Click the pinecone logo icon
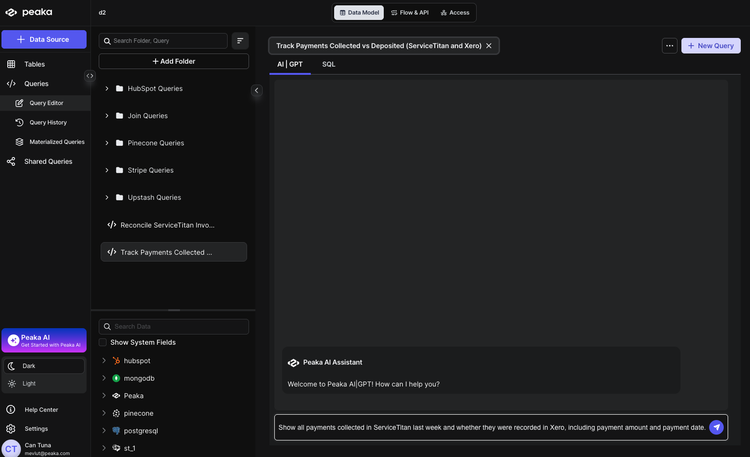The width and height of the screenshot is (750, 457). coord(116,413)
